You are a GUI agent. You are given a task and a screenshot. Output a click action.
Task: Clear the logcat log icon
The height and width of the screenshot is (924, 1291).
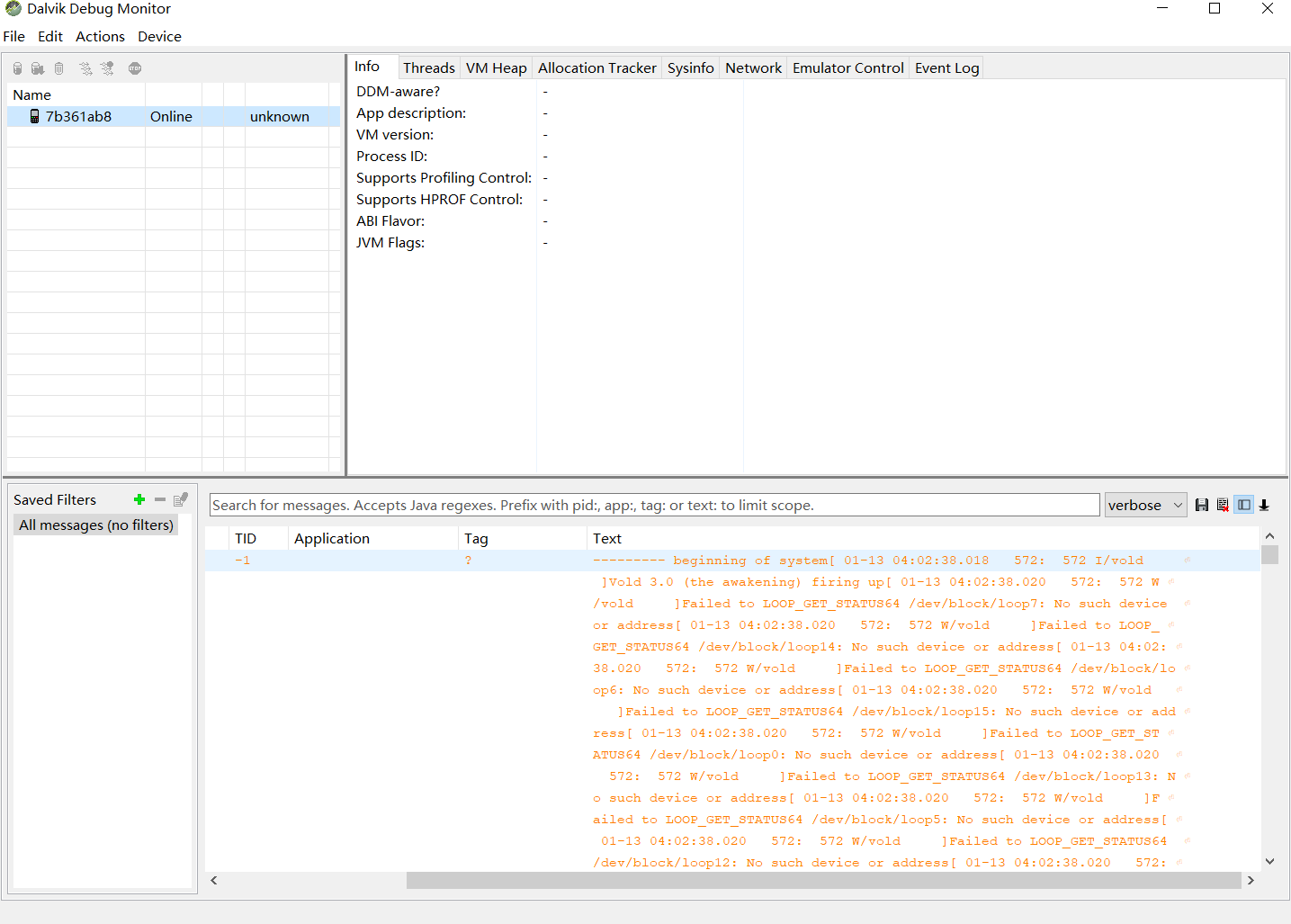[x=1223, y=505]
